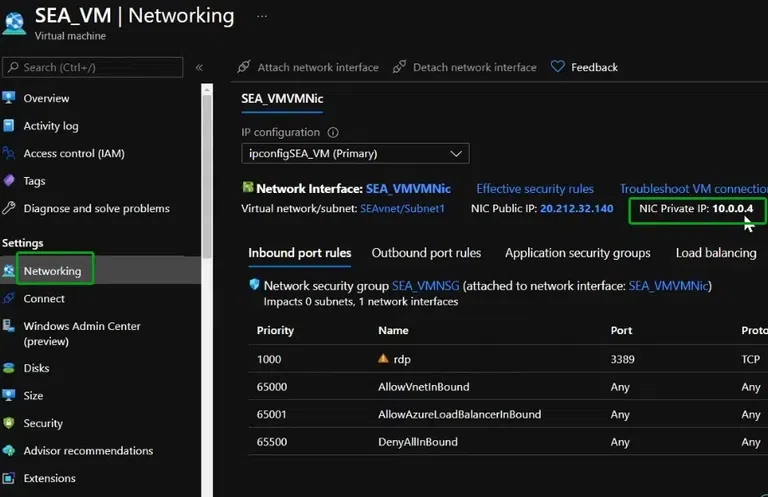Open the Extensions icon in sidebar
Image resolution: width=768 pixels, height=497 pixels.
click(x=10, y=478)
